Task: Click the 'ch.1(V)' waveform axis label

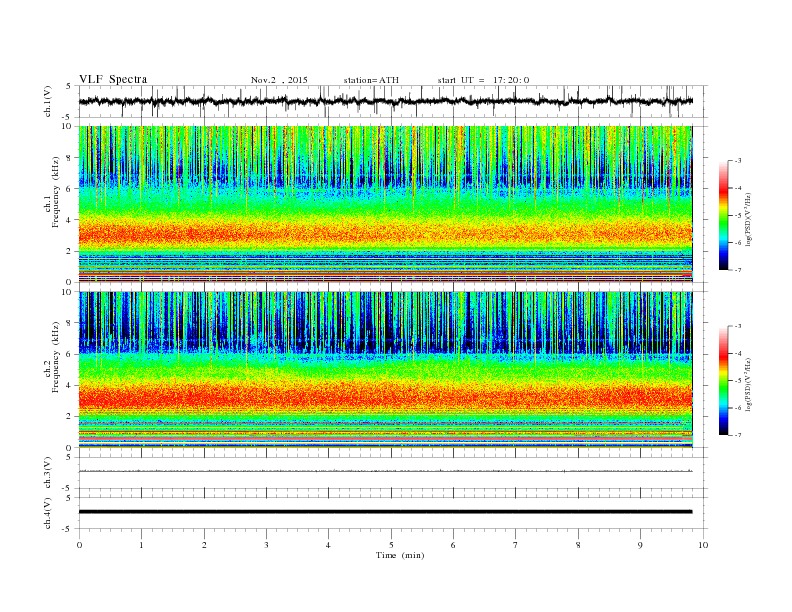Action: click(48, 101)
